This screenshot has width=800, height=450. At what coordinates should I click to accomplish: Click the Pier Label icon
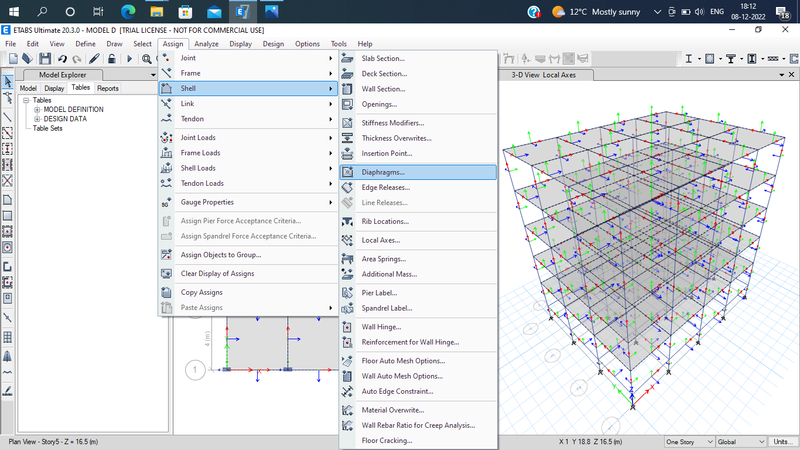[347, 293]
